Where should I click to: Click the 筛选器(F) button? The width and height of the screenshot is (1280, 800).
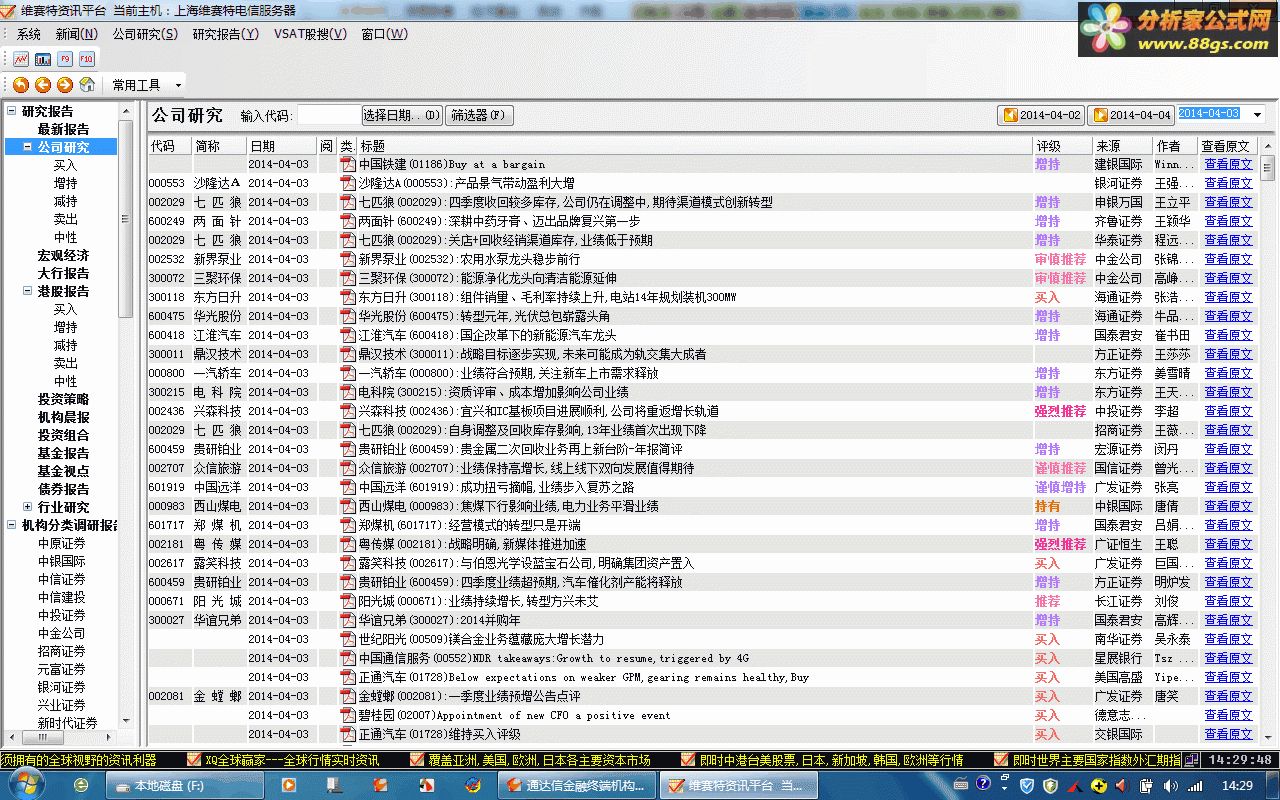(x=479, y=115)
